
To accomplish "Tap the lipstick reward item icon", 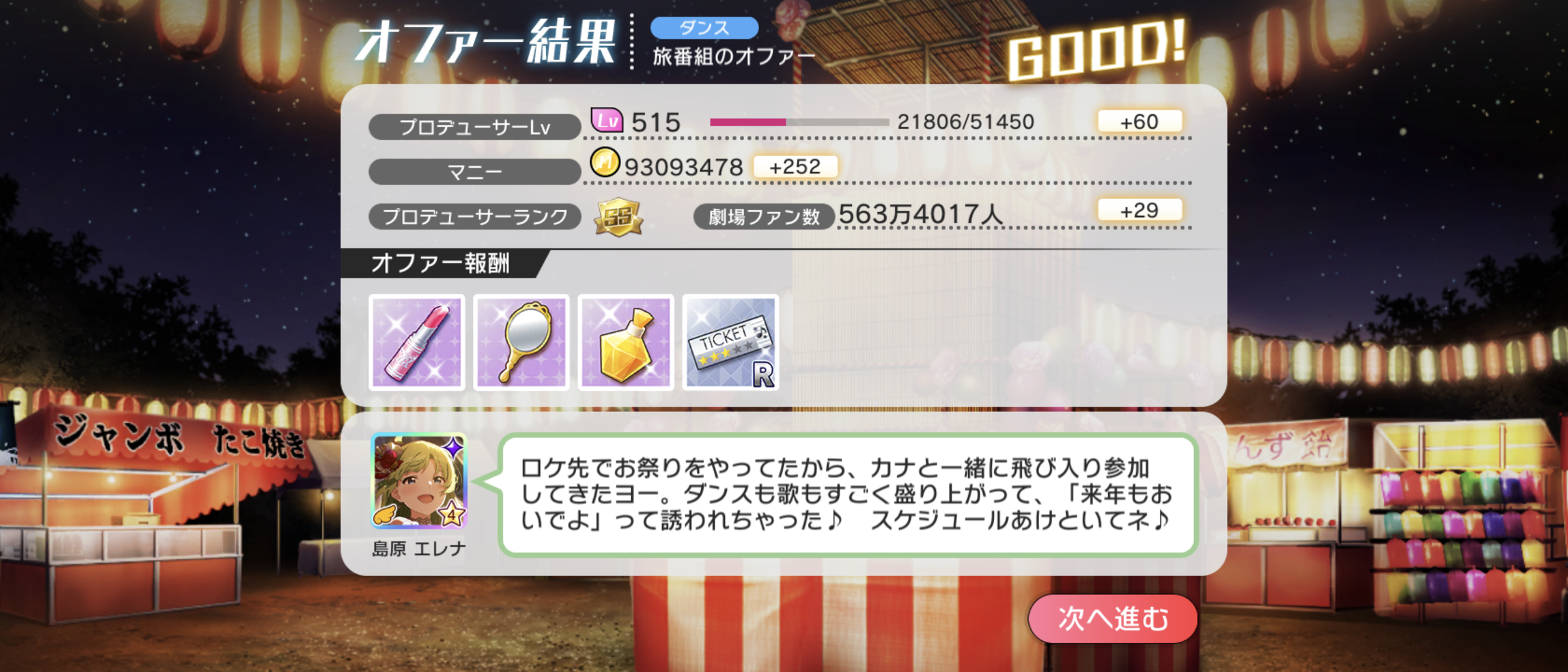I will pyautogui.click(x=417, y=342).
